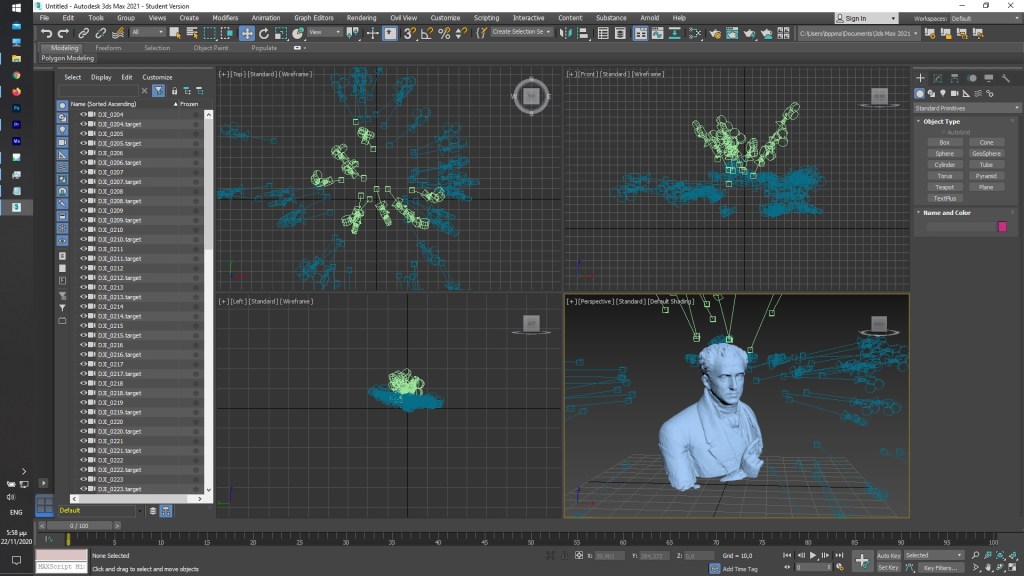1024x576 pixels.
Task: Create a Teapot primitive button
Action: tap(944, 187)
